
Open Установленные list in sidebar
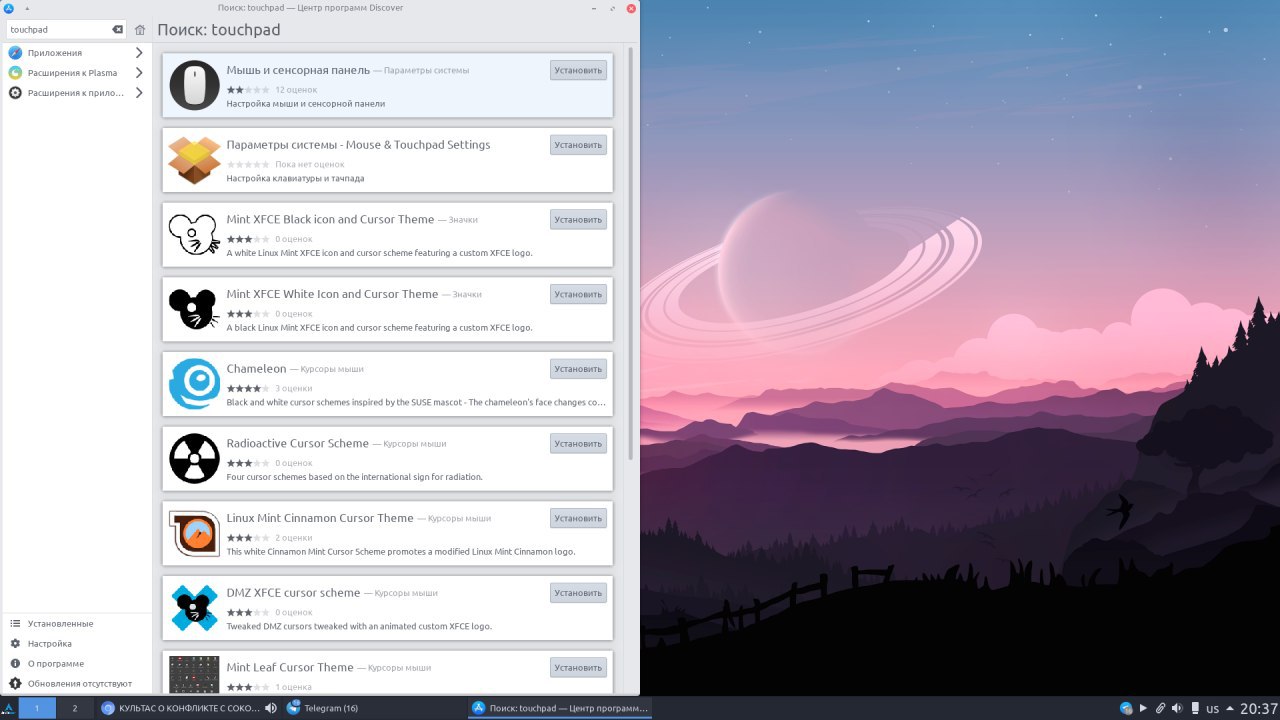point(75,624)
